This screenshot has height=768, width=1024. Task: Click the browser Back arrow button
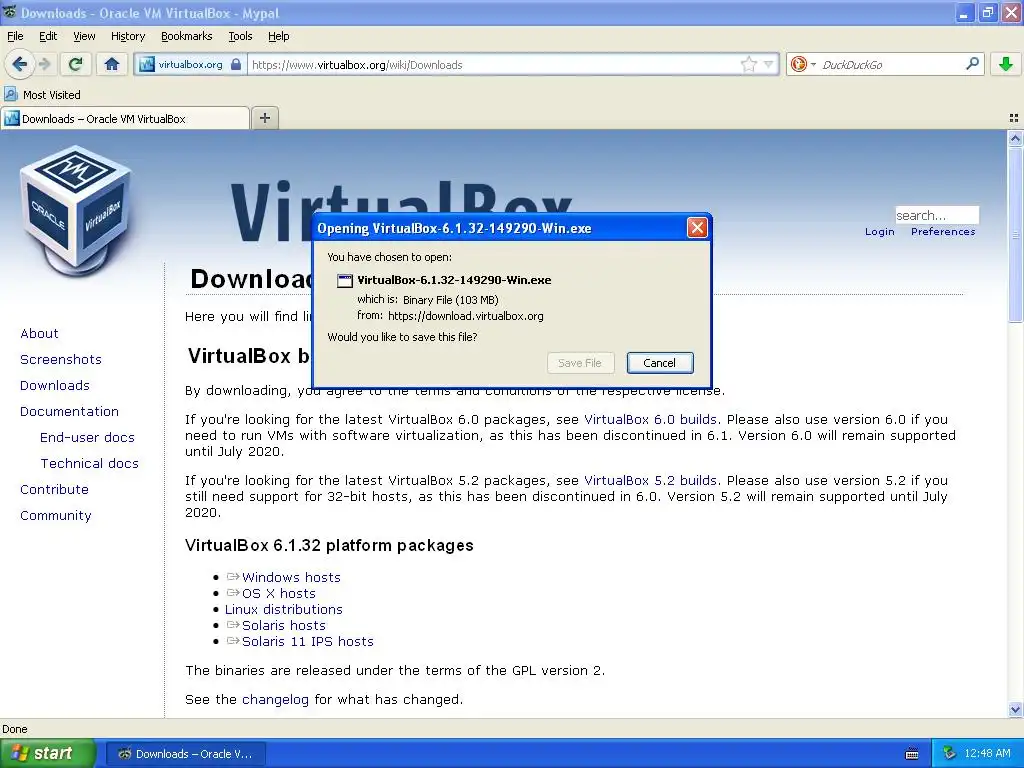[20, 64]
